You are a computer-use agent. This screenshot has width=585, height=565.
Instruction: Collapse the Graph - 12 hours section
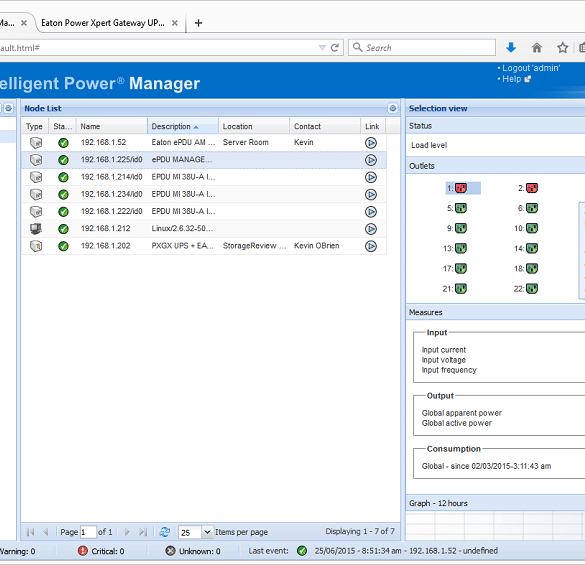(495, 503)
